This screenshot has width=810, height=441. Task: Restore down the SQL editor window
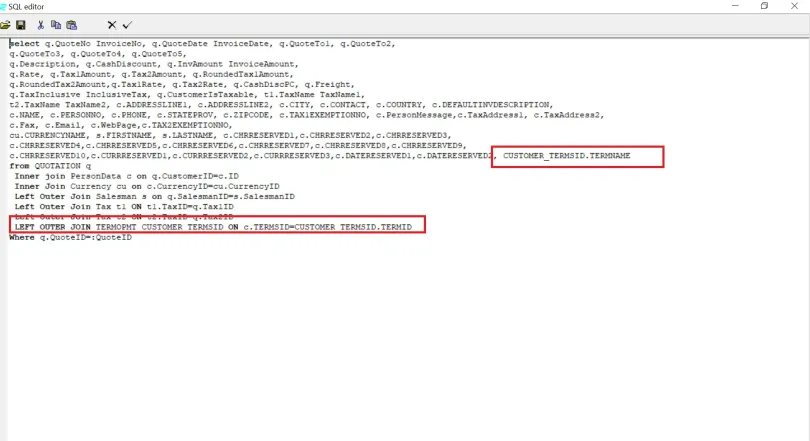coord(765,6)
